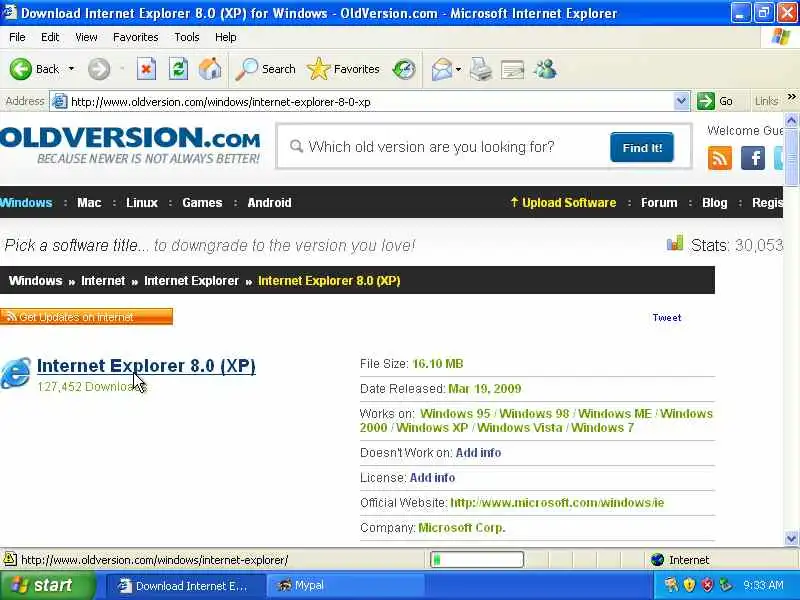800x600 pixels.
Task: Select the Linux navigation tab
Action: [x=142, y=203]
